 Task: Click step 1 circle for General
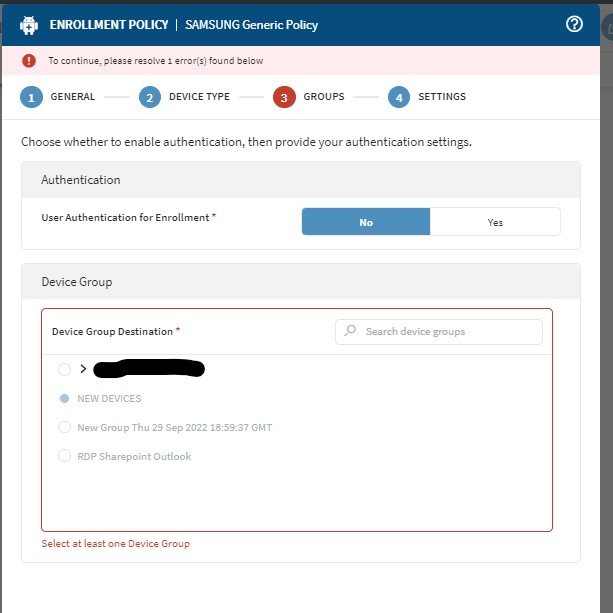[x=31, y=97]
